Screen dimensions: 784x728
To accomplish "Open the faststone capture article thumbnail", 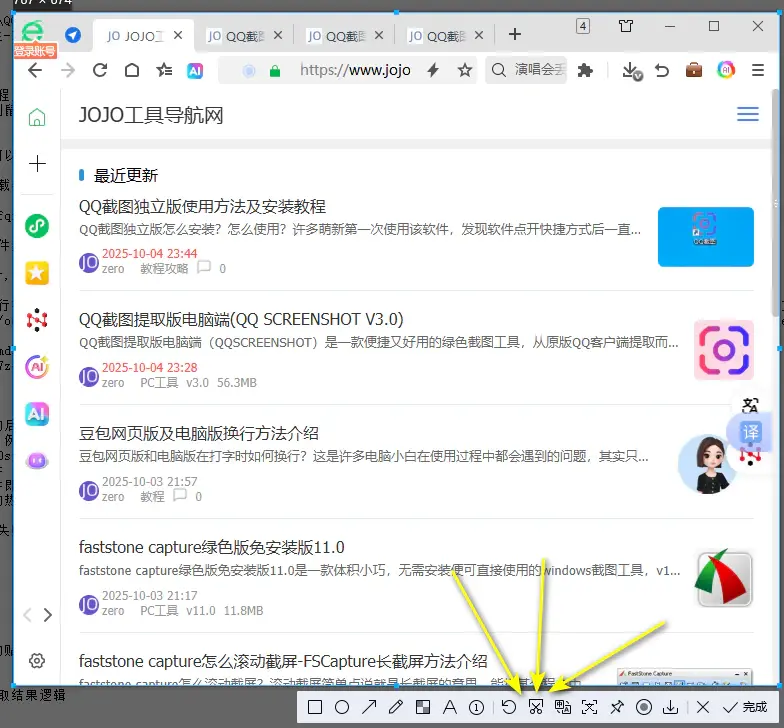I will click(723, 579).
